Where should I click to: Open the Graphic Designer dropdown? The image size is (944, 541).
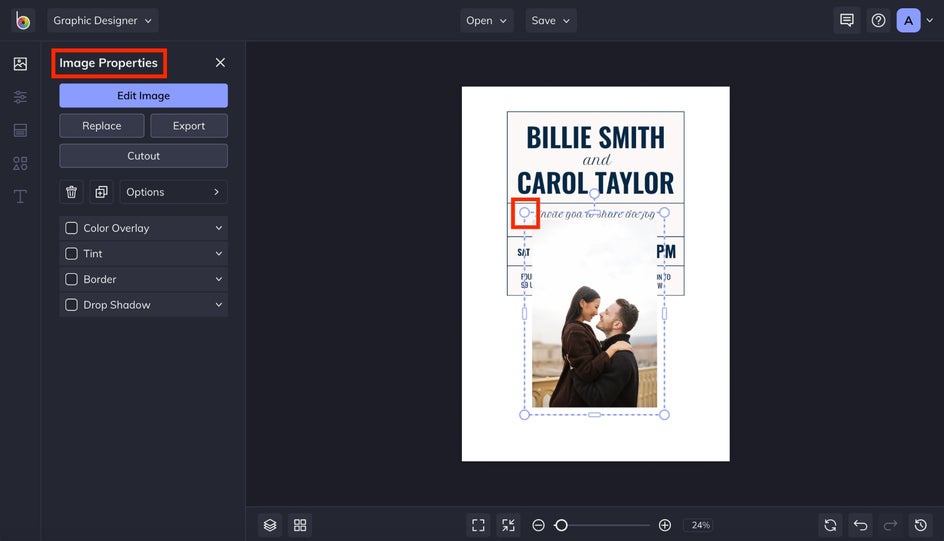pyautogui.click(x=103, y=20)
